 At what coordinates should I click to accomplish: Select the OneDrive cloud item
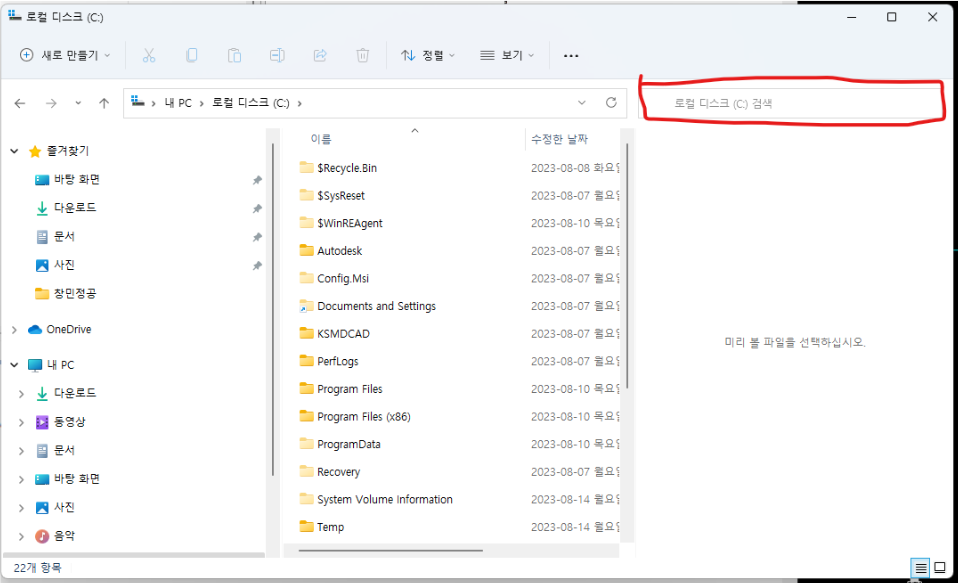pyautogui.click(x=59, y=329)
